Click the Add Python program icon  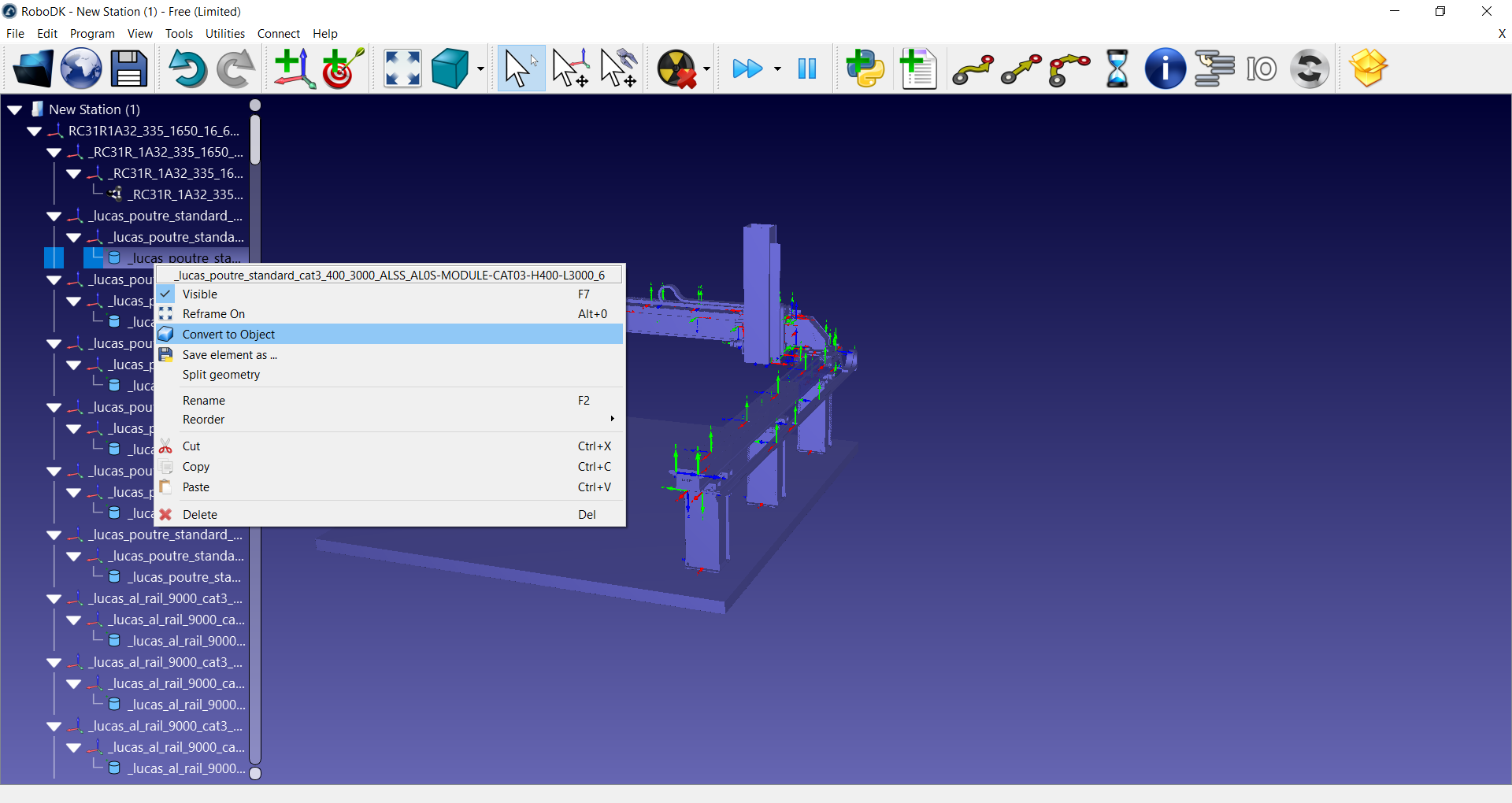pyautogui.click(x=865, y=69)
